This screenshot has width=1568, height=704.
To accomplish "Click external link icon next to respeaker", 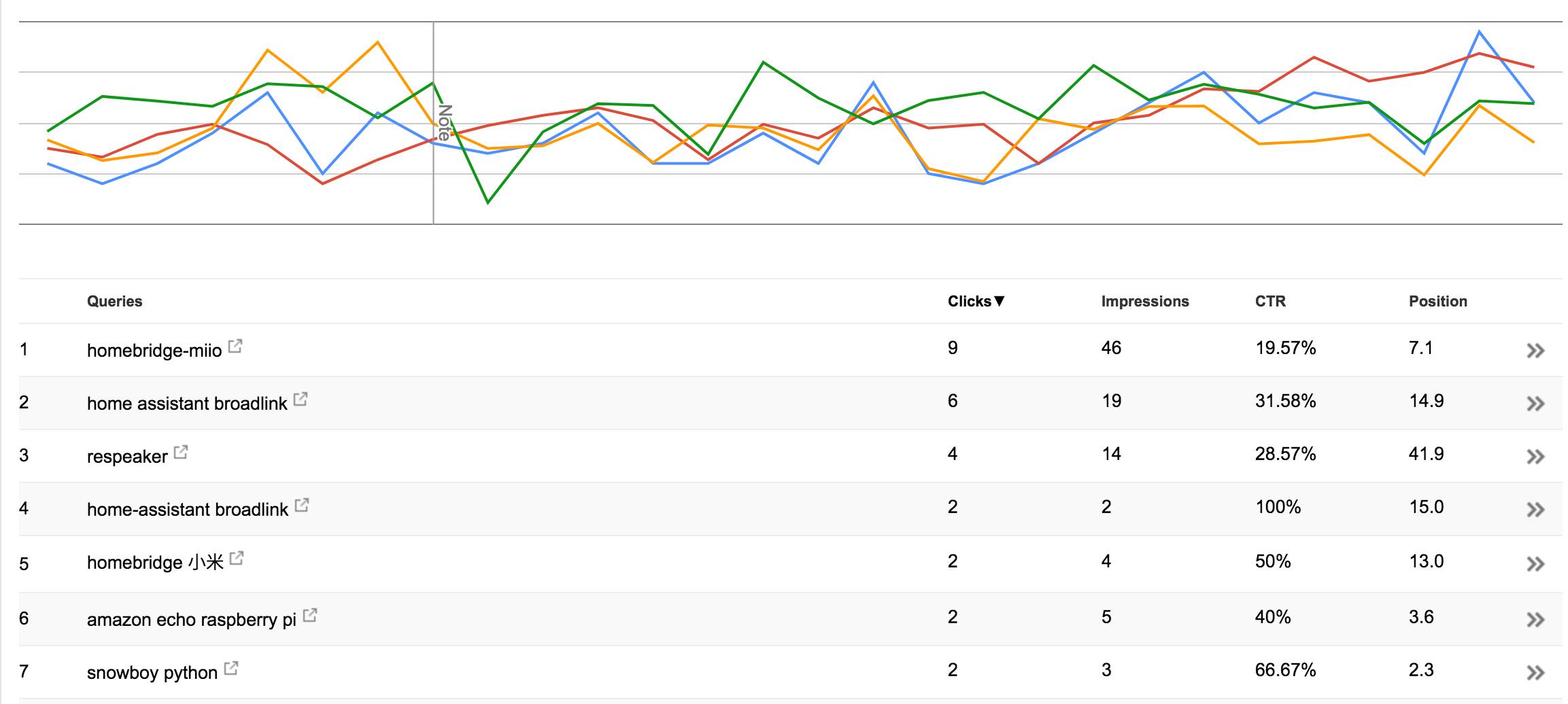I will pos(181,453).
